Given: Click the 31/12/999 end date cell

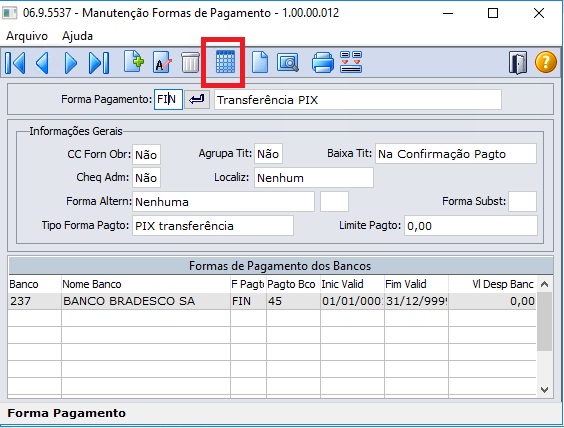Looking at the screenshot, I should click(416, 301).
